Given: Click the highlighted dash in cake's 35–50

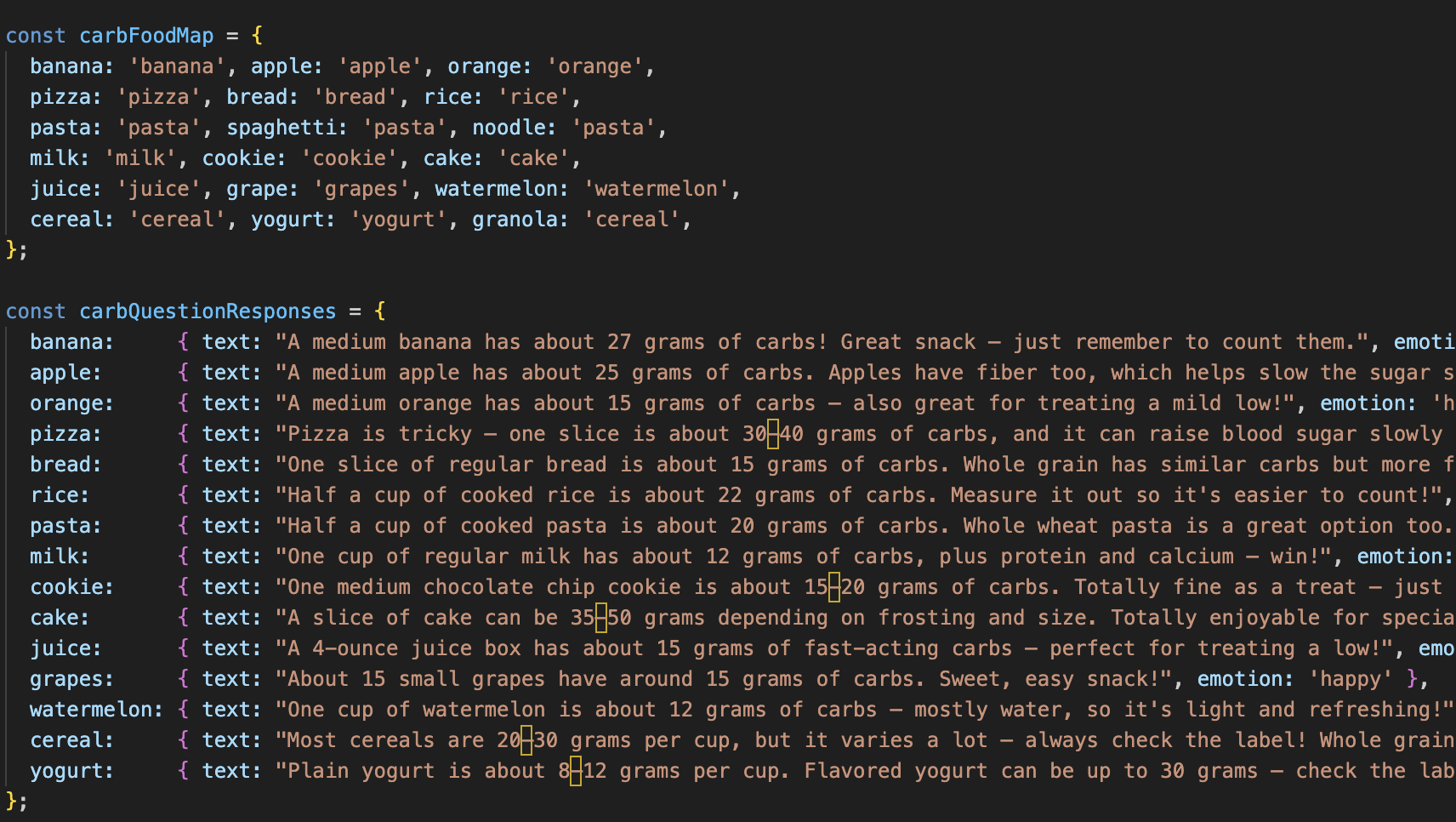Looking at the screenshot, I should point(601,618).
